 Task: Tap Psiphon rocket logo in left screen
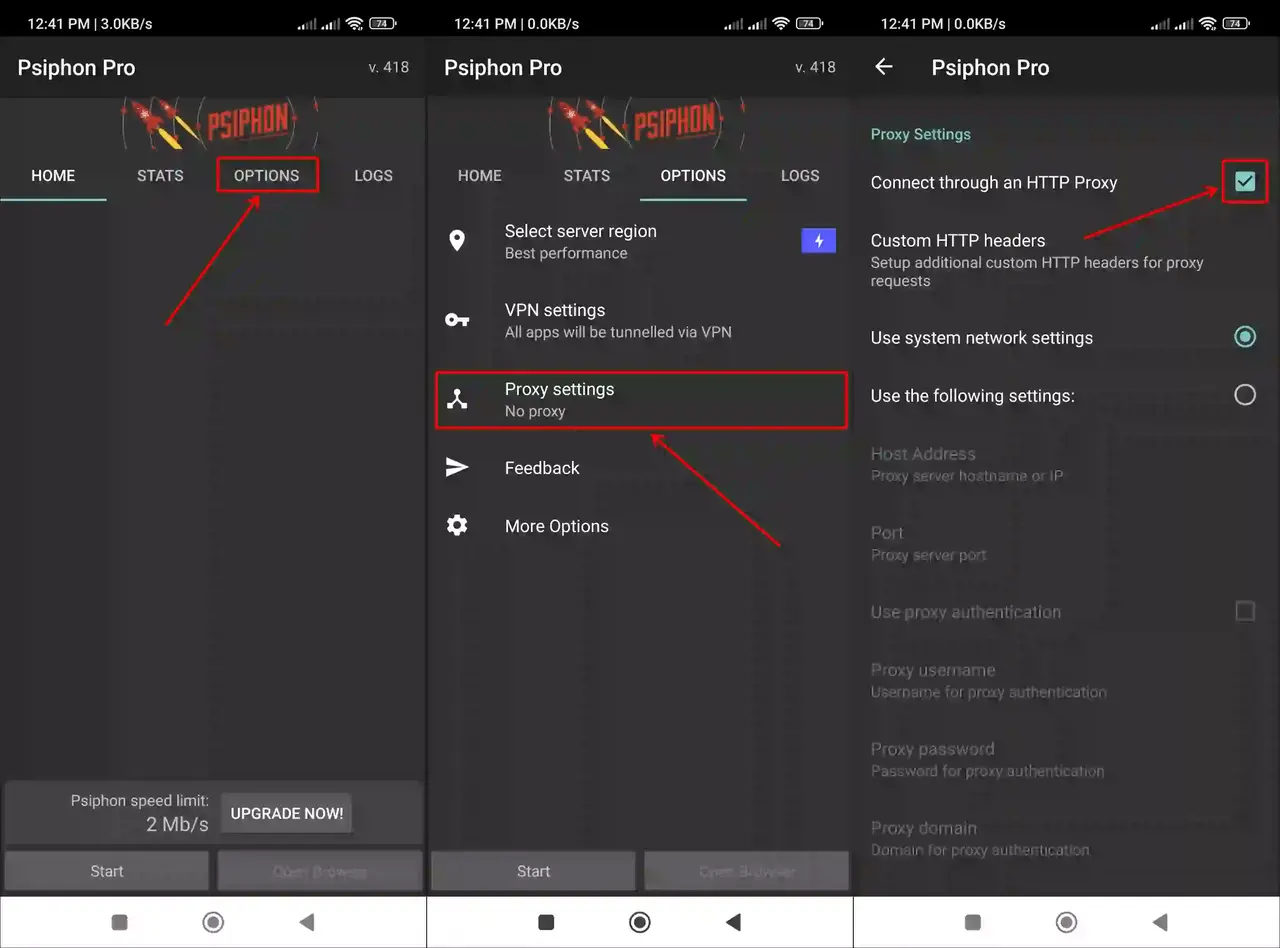click(x=220, y=124)
